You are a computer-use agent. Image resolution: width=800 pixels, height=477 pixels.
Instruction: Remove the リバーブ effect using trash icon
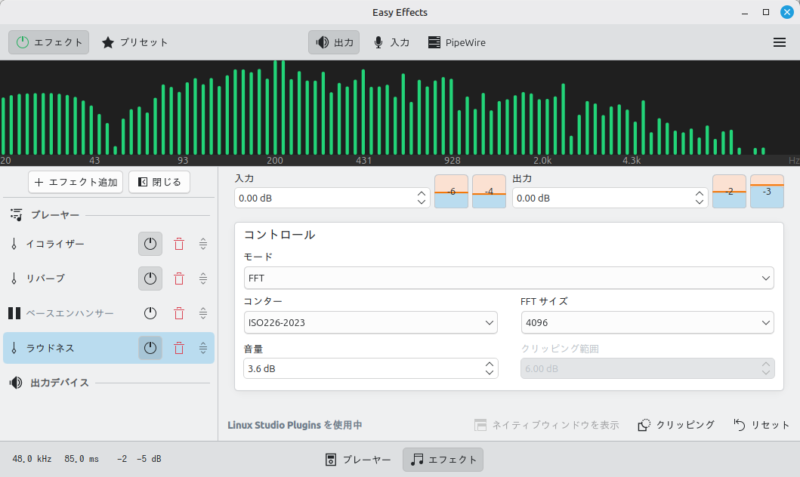tap(179, 279)
